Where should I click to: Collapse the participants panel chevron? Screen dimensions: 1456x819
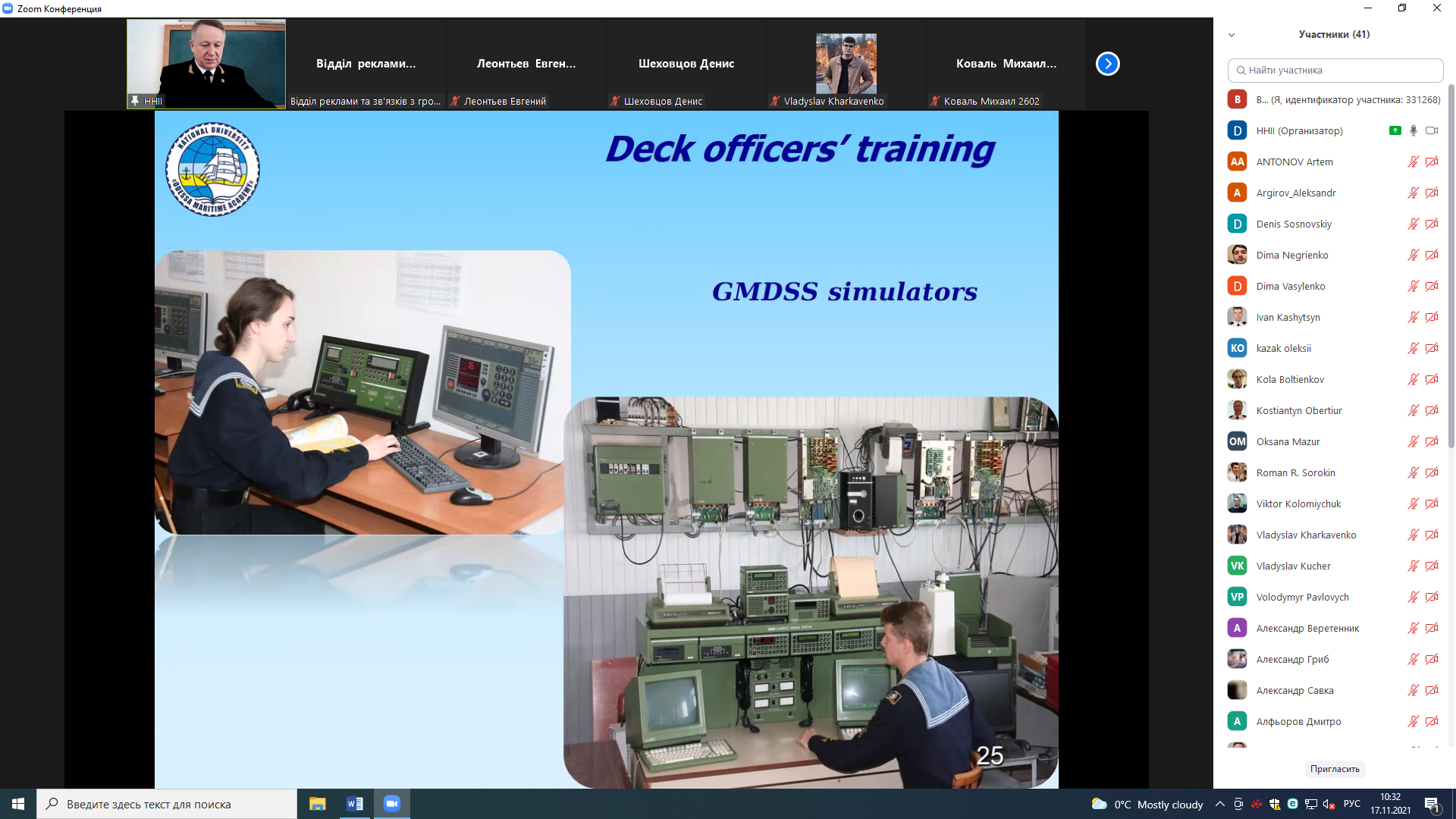point(1232,35)
